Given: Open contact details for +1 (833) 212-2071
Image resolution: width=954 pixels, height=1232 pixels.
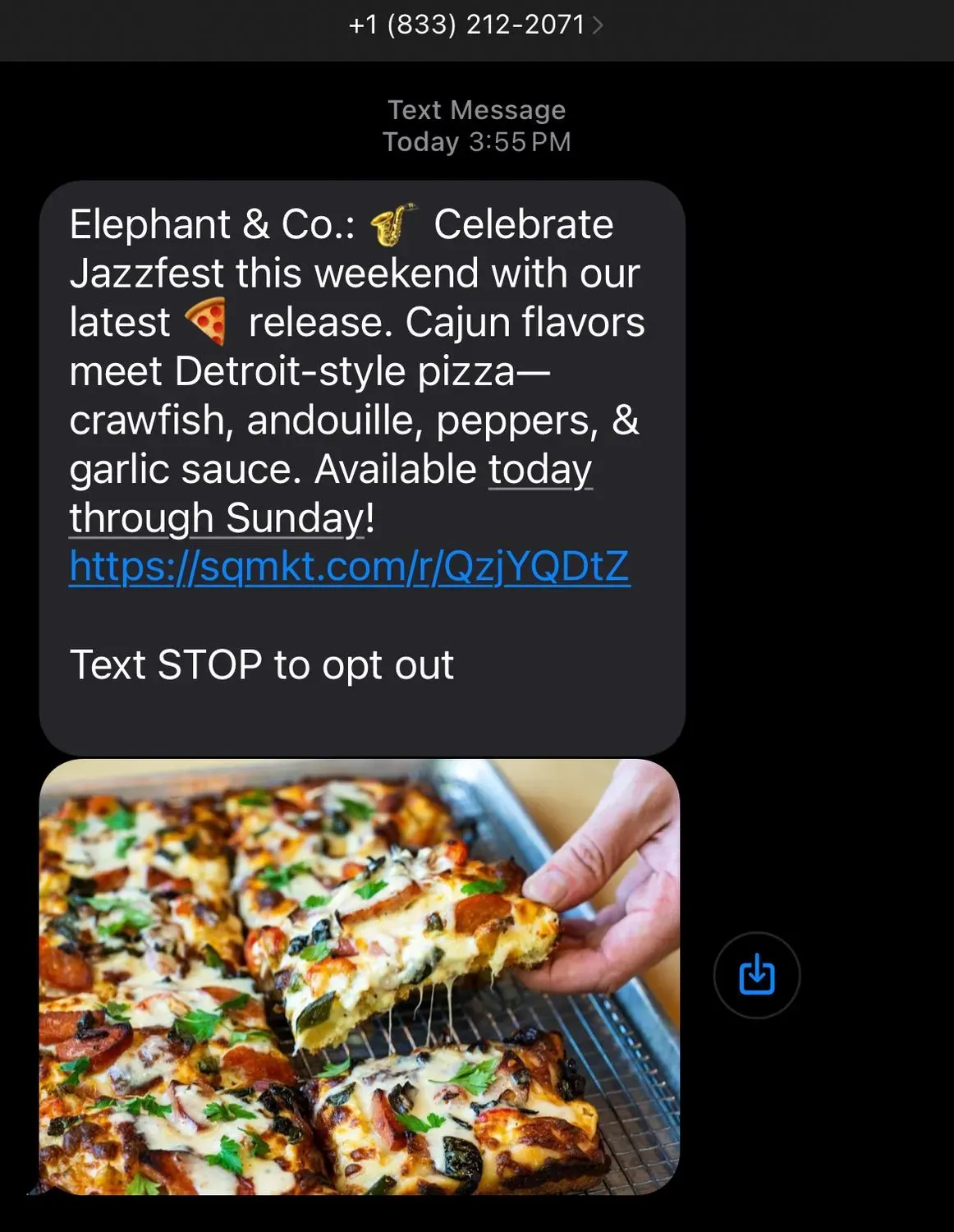Looking at the screenshot, I should coord(466,25).
